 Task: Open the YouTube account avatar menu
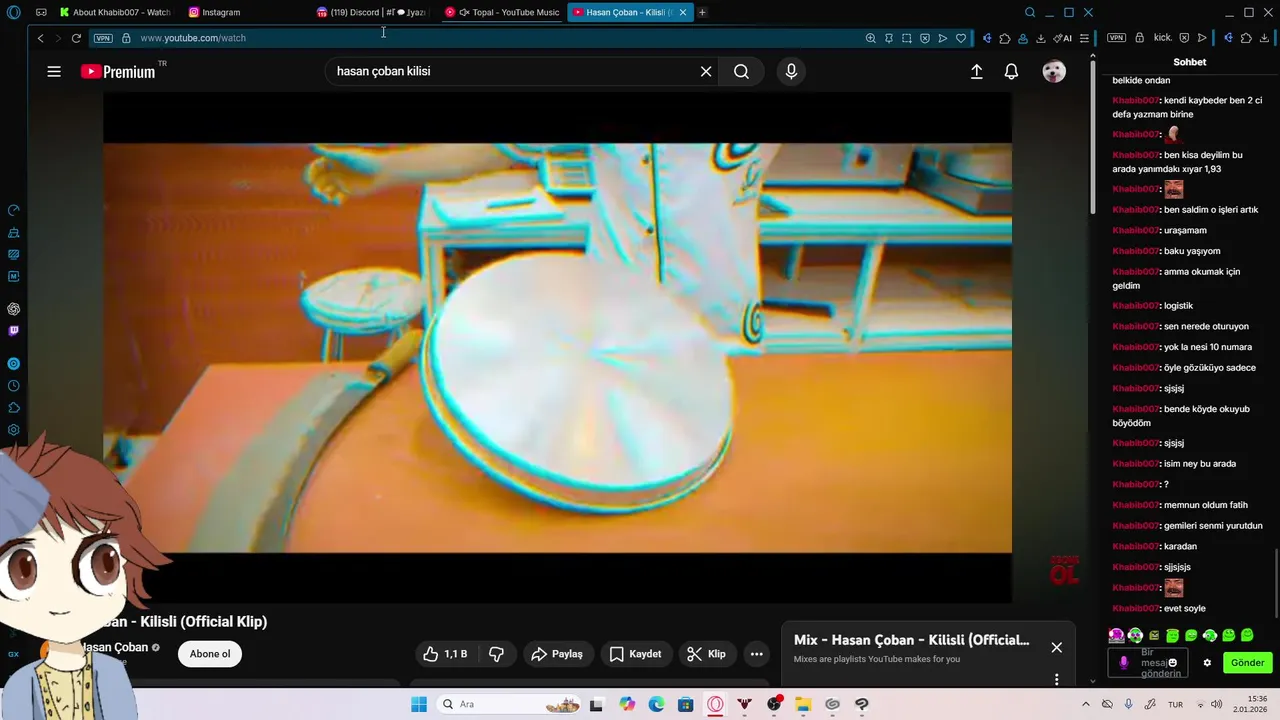(x=1054, y=71)
